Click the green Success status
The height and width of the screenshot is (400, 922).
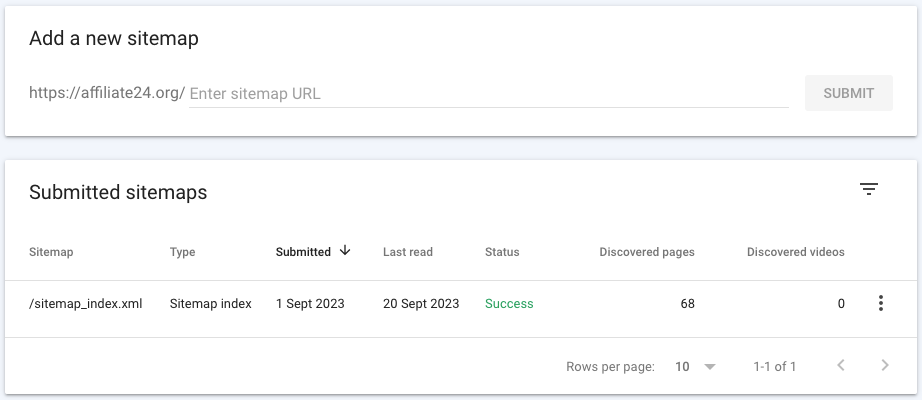pos(509,304)
